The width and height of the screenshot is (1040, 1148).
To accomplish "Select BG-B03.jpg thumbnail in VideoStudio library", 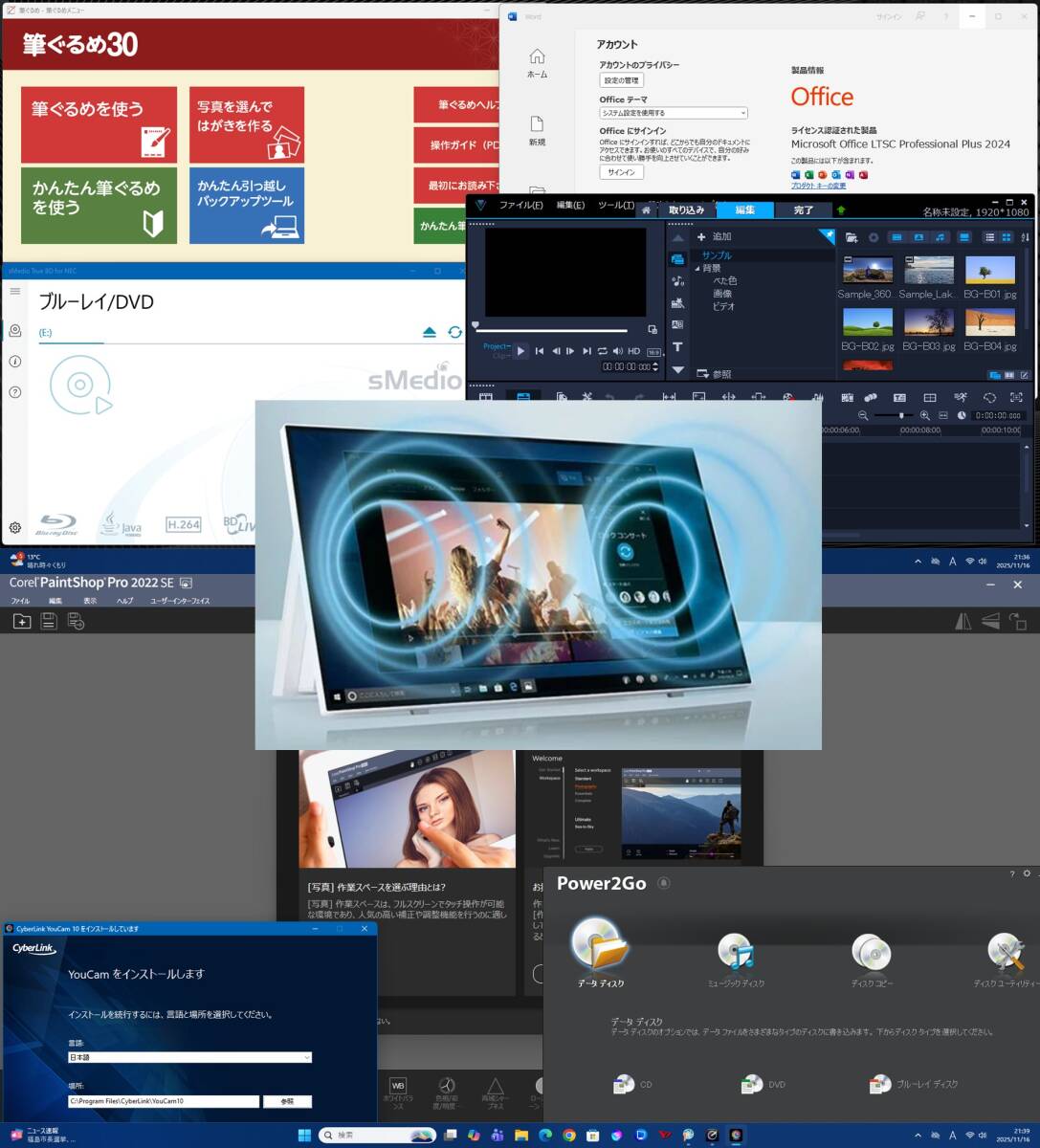I will [x=929, y=322].
